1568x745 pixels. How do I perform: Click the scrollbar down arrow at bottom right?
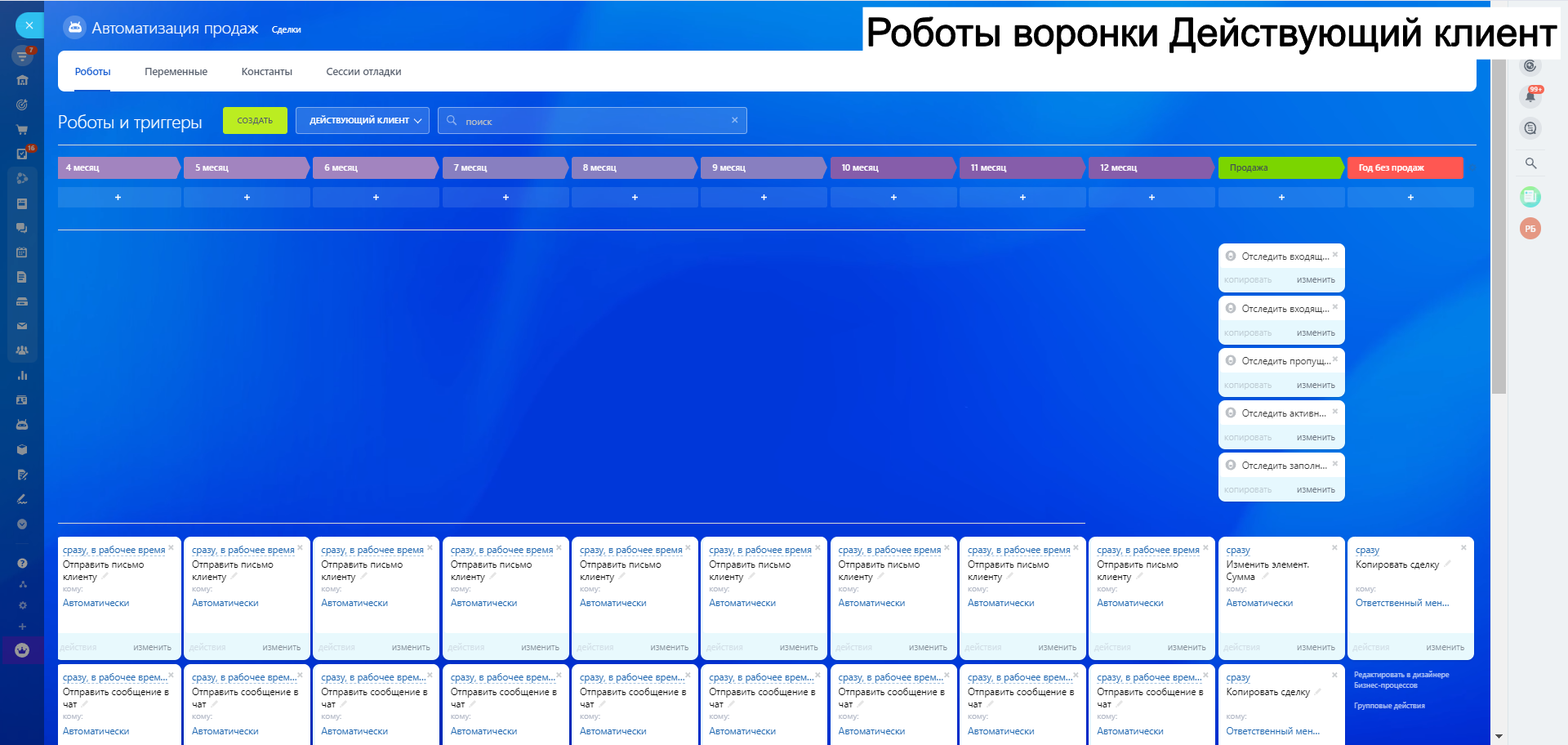click(1499, 737)
